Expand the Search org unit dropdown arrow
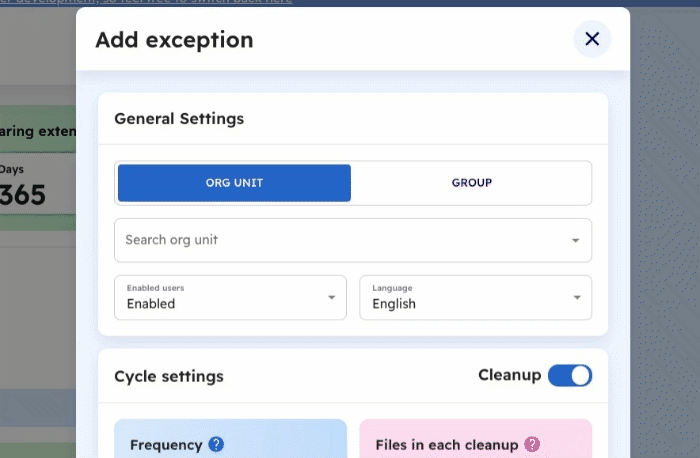This screenshot has width=700, height=458. [575, 241]
